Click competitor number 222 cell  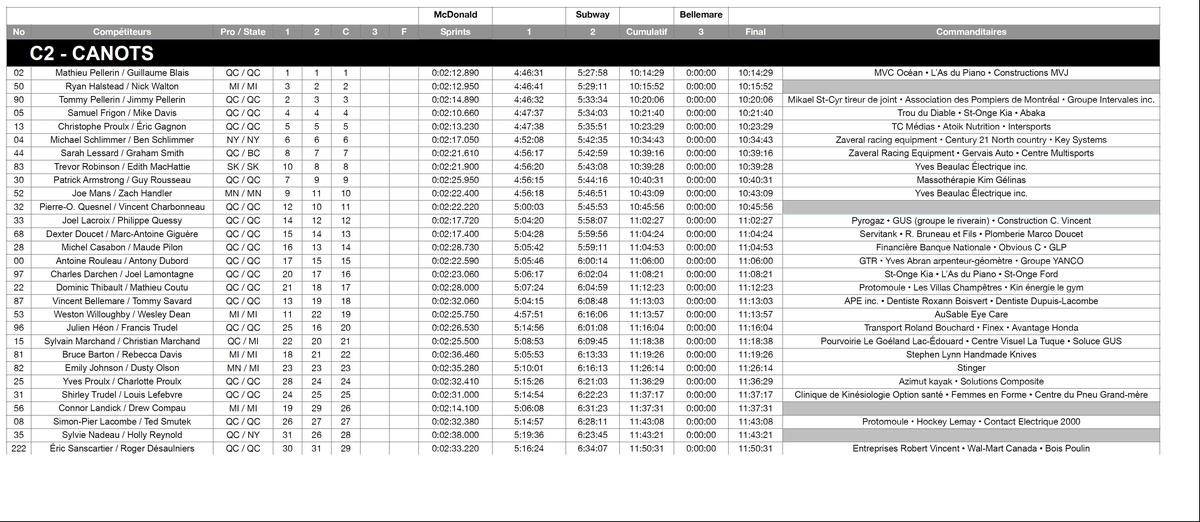click(19, 449)
